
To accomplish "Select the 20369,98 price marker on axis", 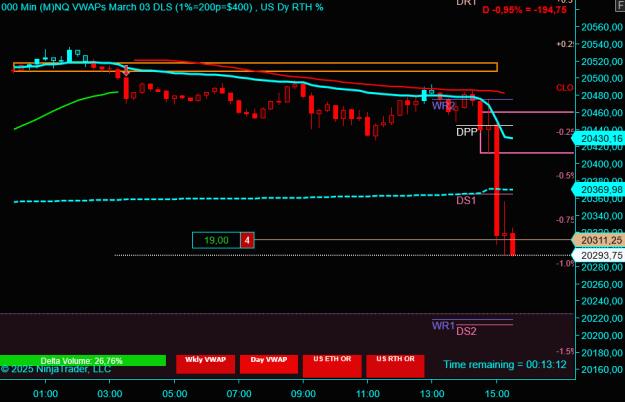I will coord(598,190).
